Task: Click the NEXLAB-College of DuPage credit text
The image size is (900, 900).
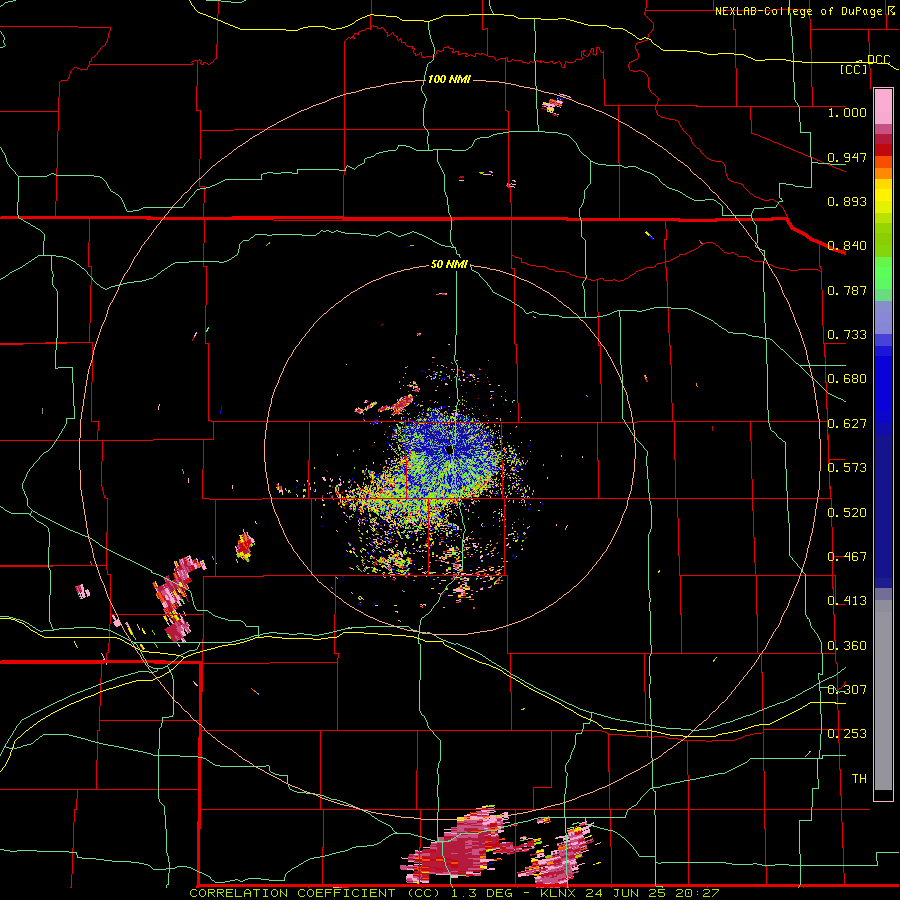Action: click(800, 11)
